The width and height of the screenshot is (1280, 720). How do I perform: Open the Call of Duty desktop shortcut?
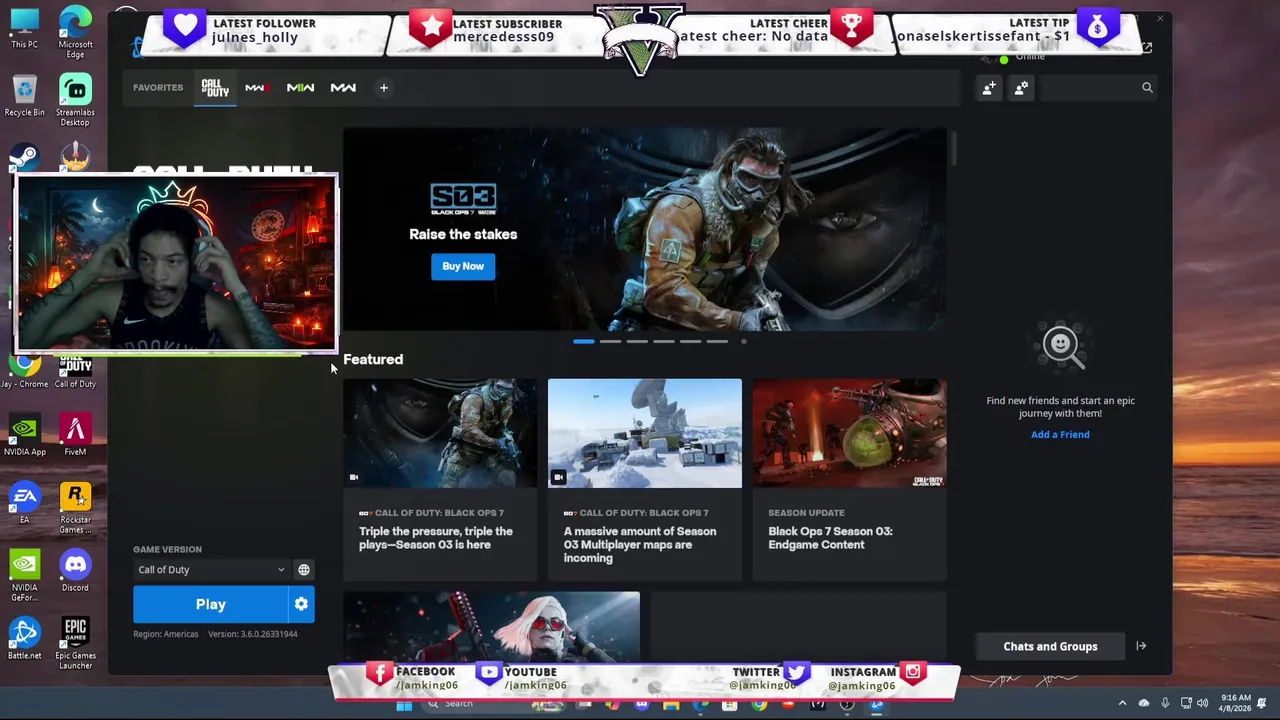[75, 371]
